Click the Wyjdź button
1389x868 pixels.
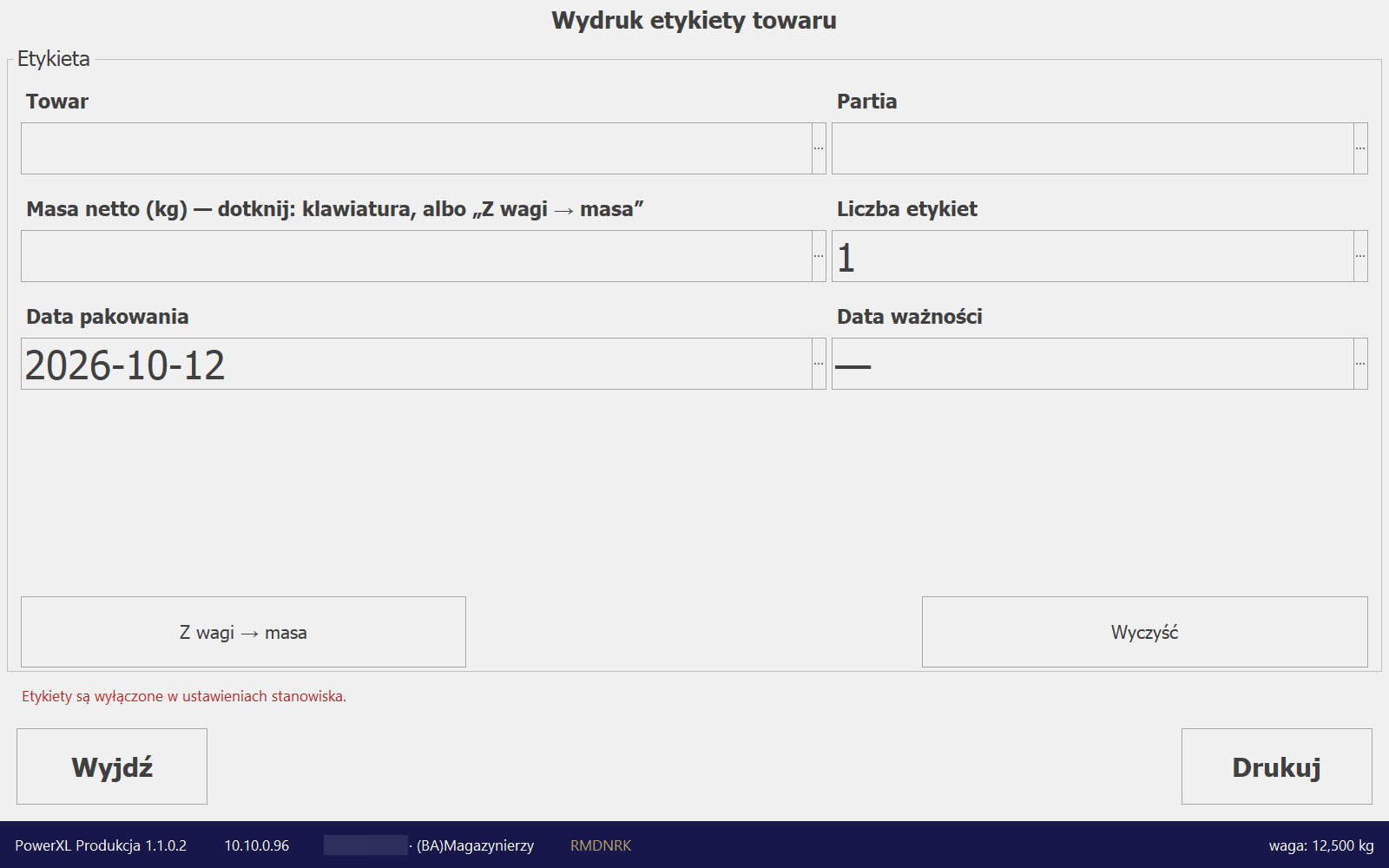point(112,766)
